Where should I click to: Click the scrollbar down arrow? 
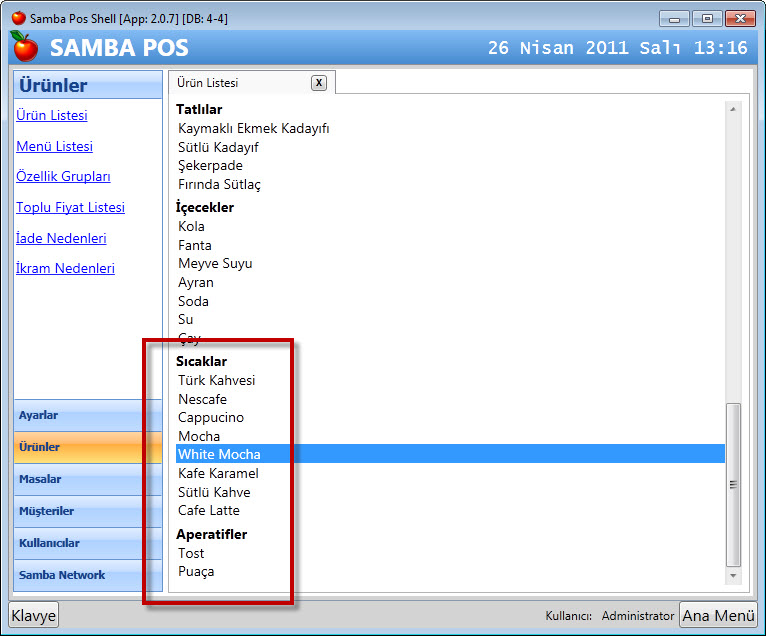click(x=733, y=576)
